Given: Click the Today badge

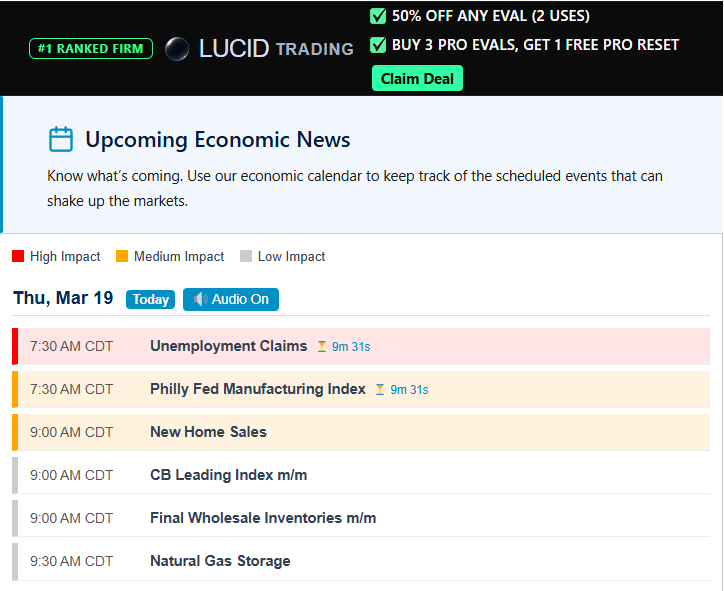Looking at the screenshot, I should (151, 299).
